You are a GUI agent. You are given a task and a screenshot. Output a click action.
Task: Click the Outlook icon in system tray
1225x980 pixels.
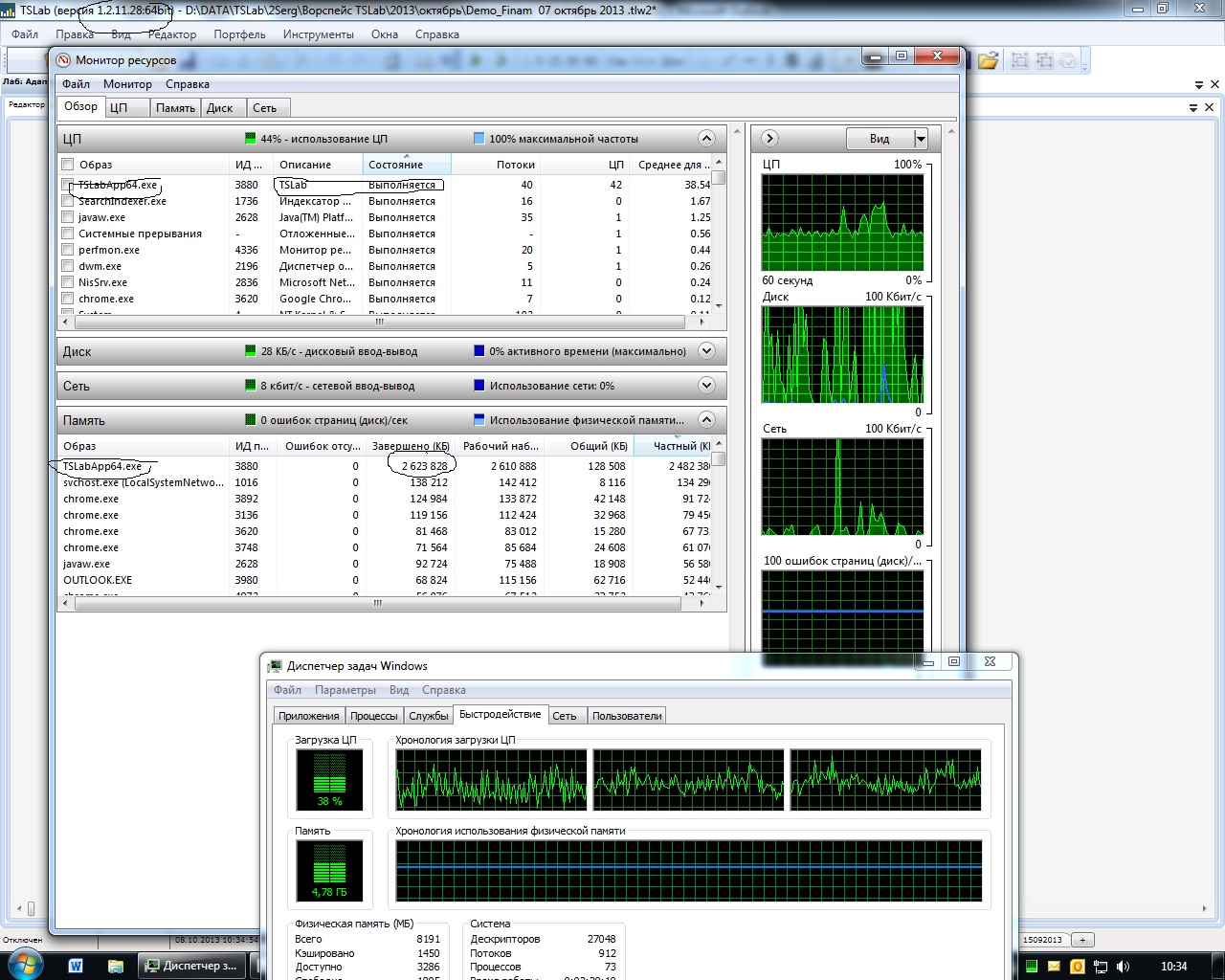1077,967
